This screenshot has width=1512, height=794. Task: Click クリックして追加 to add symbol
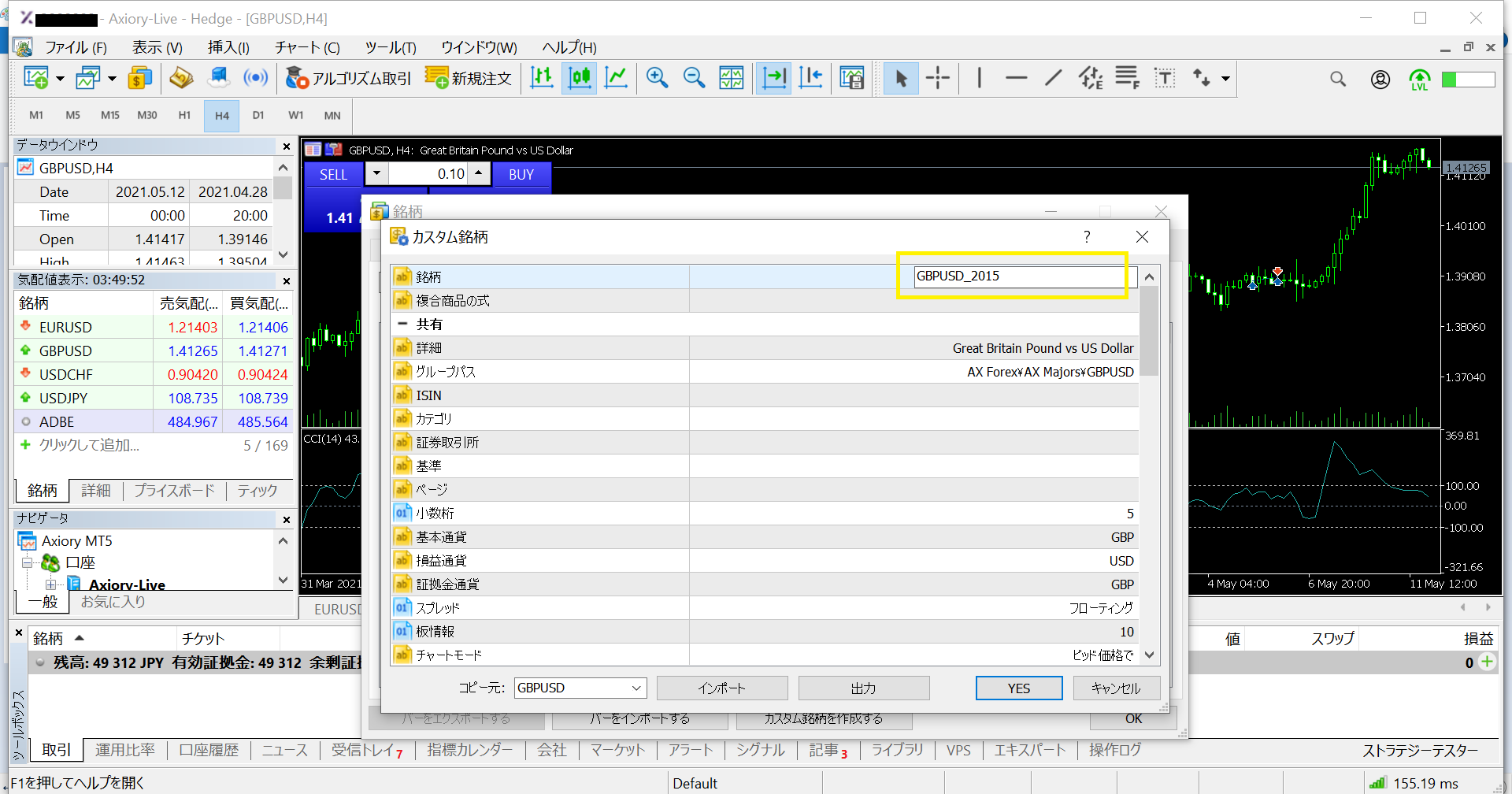pos(89,445)
